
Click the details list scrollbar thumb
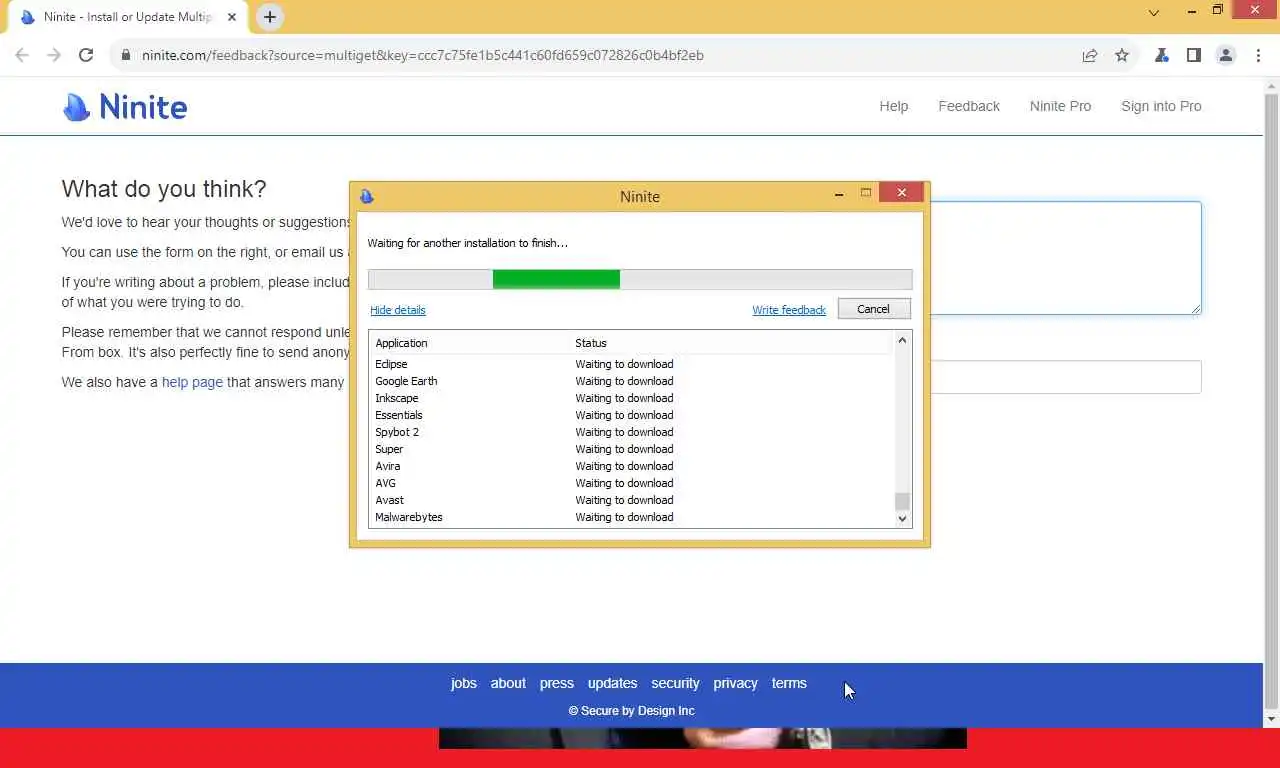(x=902, y=501)
